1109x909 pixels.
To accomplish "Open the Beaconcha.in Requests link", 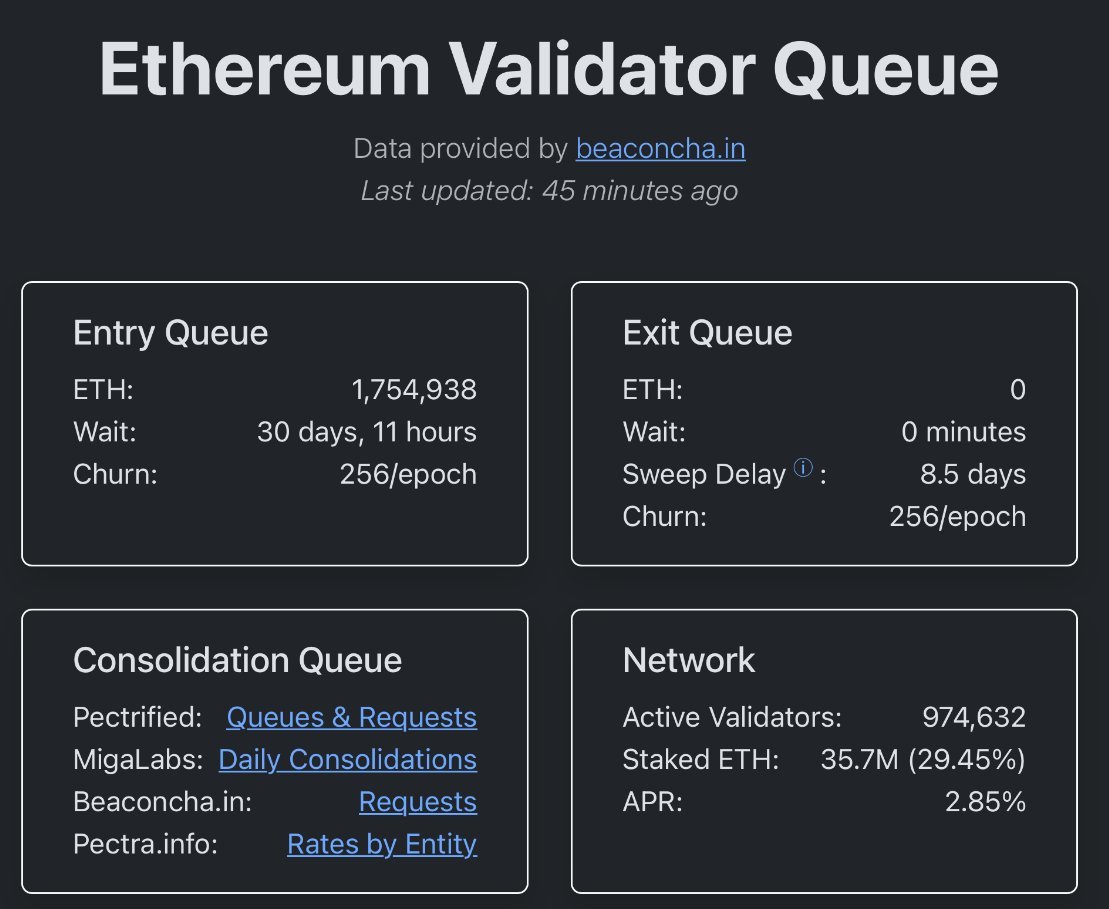I will tap(417, 802).
